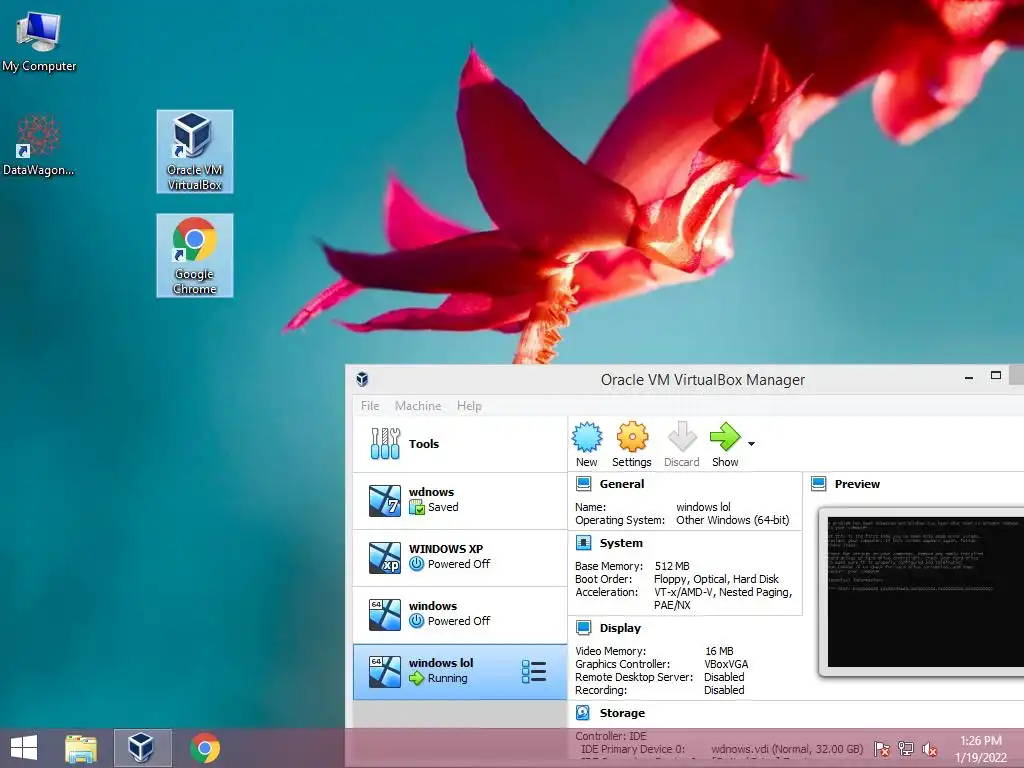1024x768 pixels.
Task: Open the File menu
Action: [370, 406]
